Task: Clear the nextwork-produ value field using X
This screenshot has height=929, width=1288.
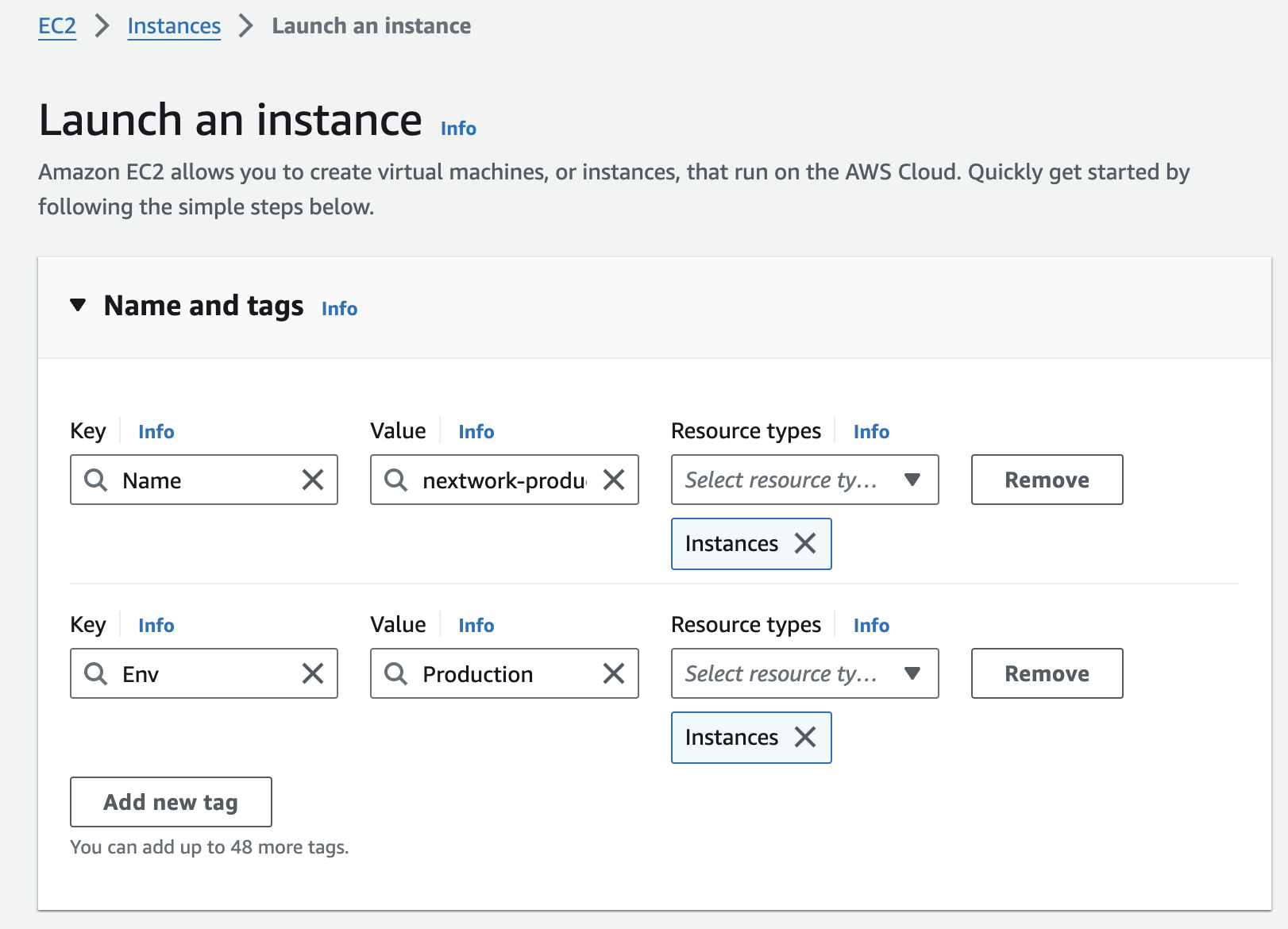Action: 613,480
